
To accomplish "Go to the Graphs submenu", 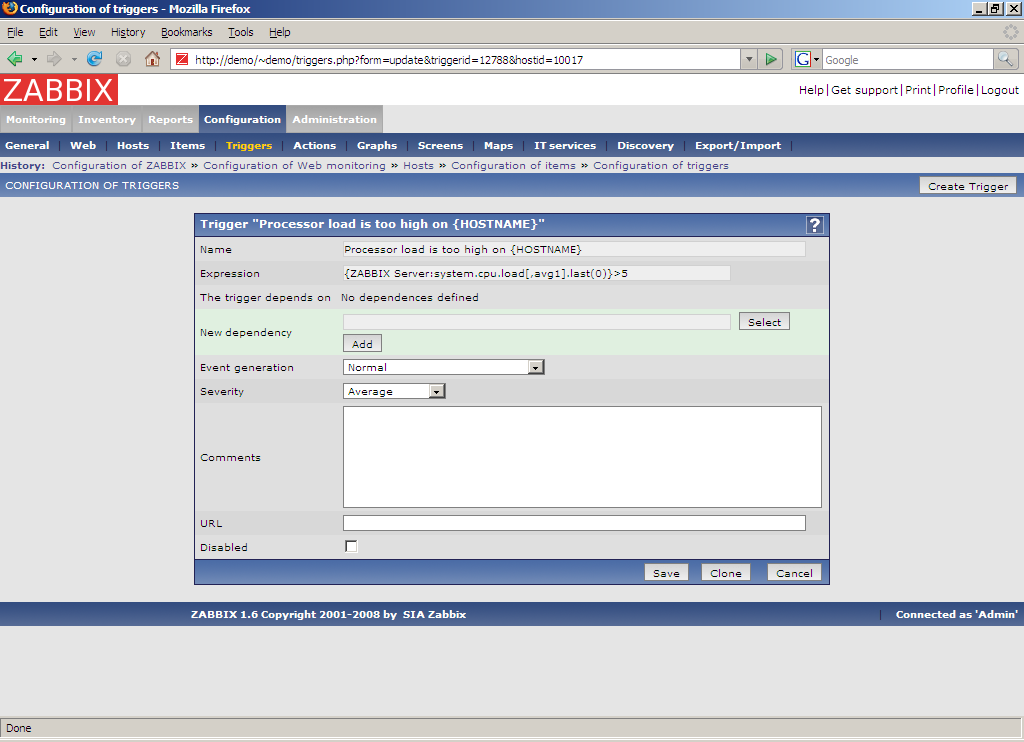I will coord(377,146).
